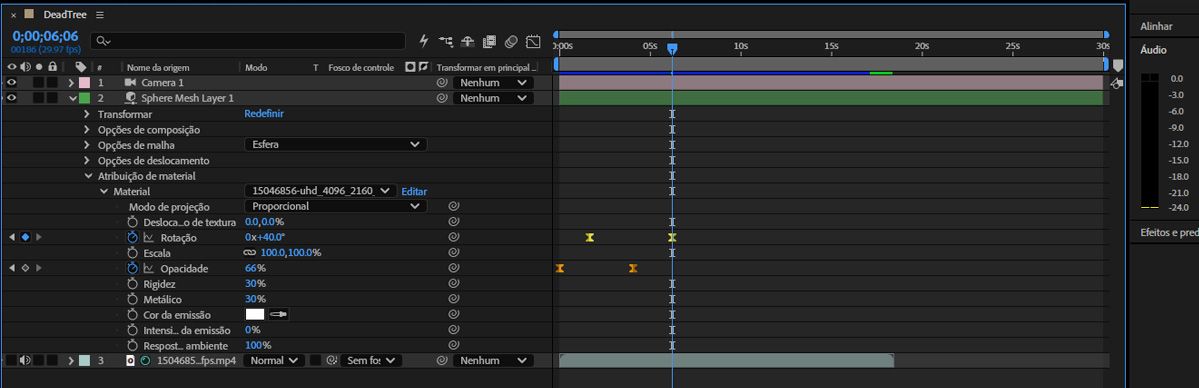The image size is (1199, 388).
Task: Click stopwatch for Resposta ambiente
Action: point(132,345)
